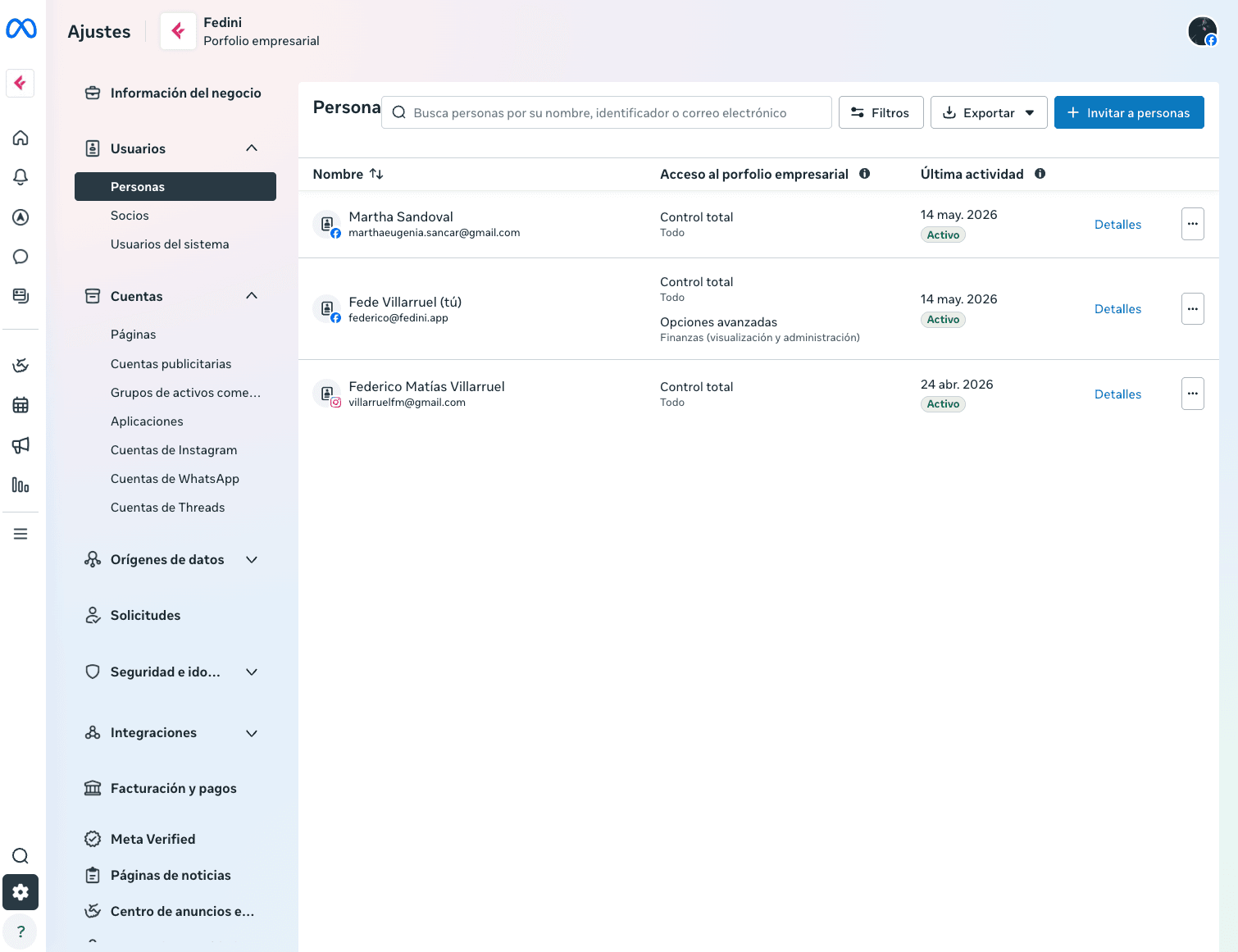This screenshot has height=952, width=1238.
Task: Focus the search personas input field
Action: 607,112
